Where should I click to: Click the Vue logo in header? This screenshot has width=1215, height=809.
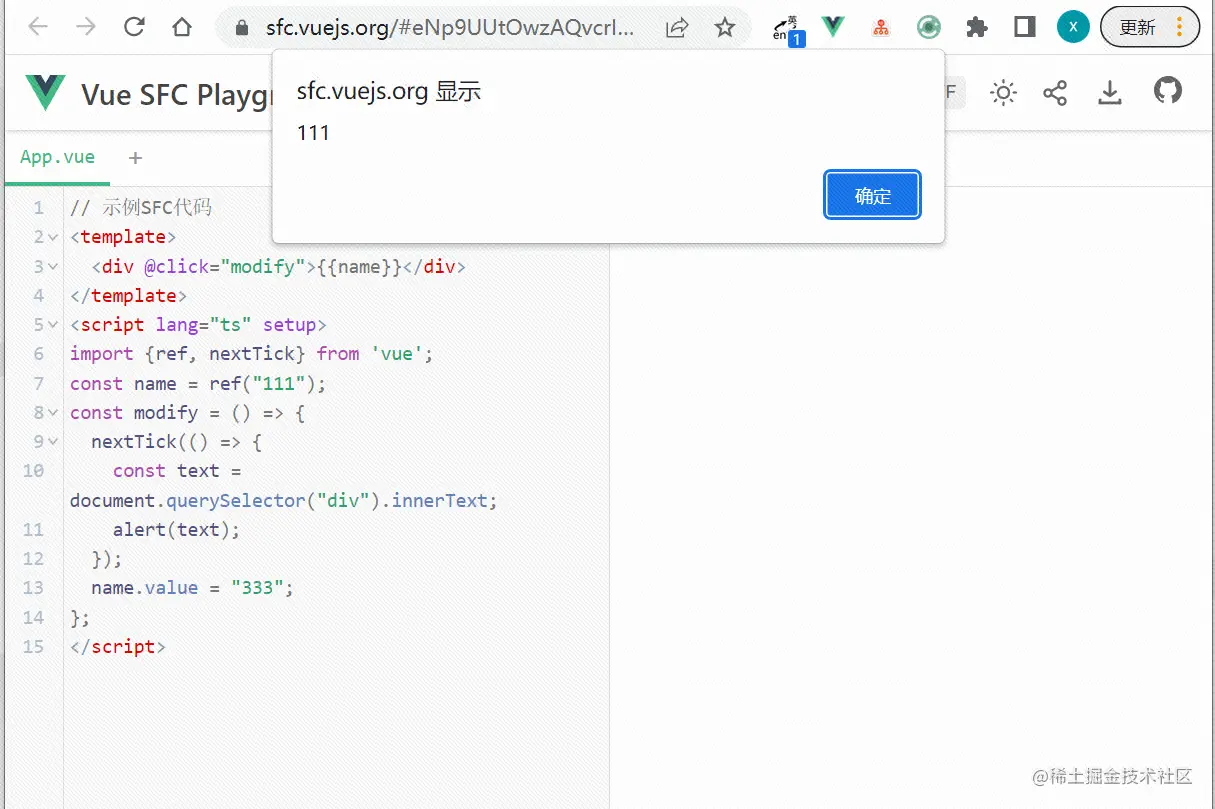[46, 93]
